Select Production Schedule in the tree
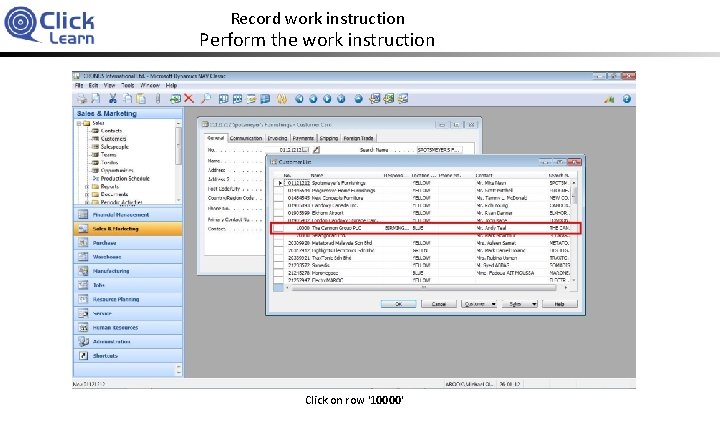The height and width of the screenshot is (437, 720). click(x=125, y=179)
